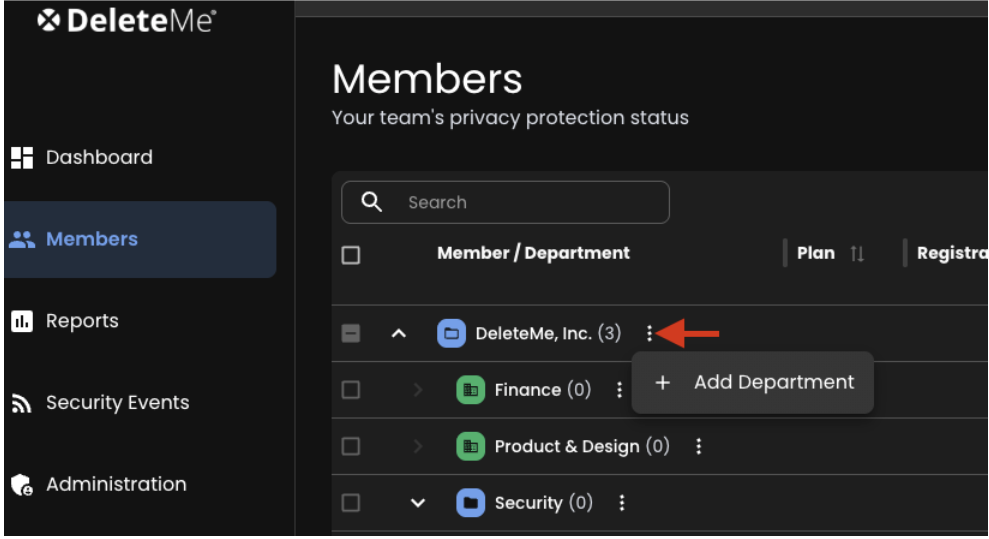
Task: Toggle the DeleteMe, Inc. row checkbox
Action: click(x=351, y=333)
